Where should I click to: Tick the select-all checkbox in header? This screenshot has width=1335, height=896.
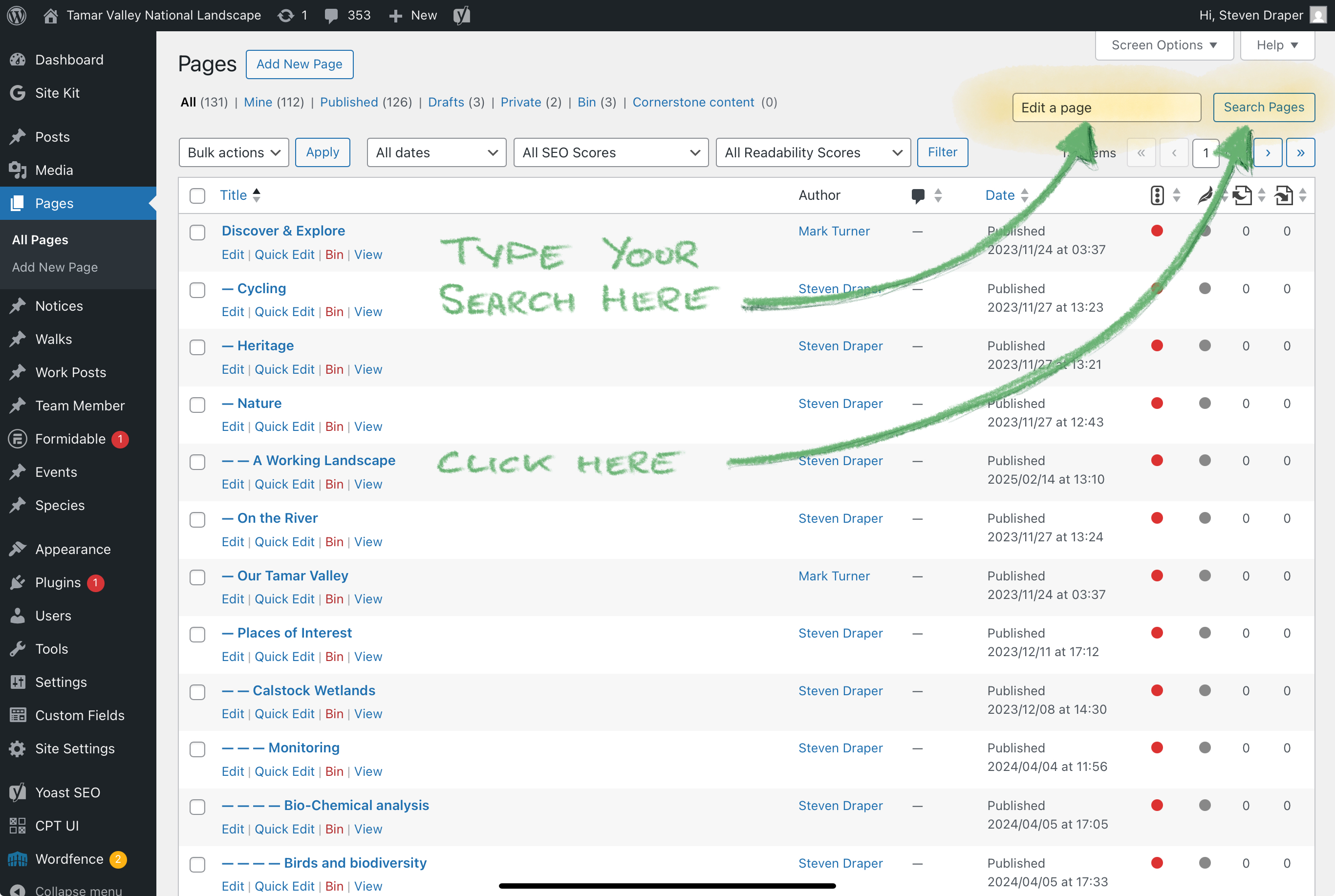197,195
